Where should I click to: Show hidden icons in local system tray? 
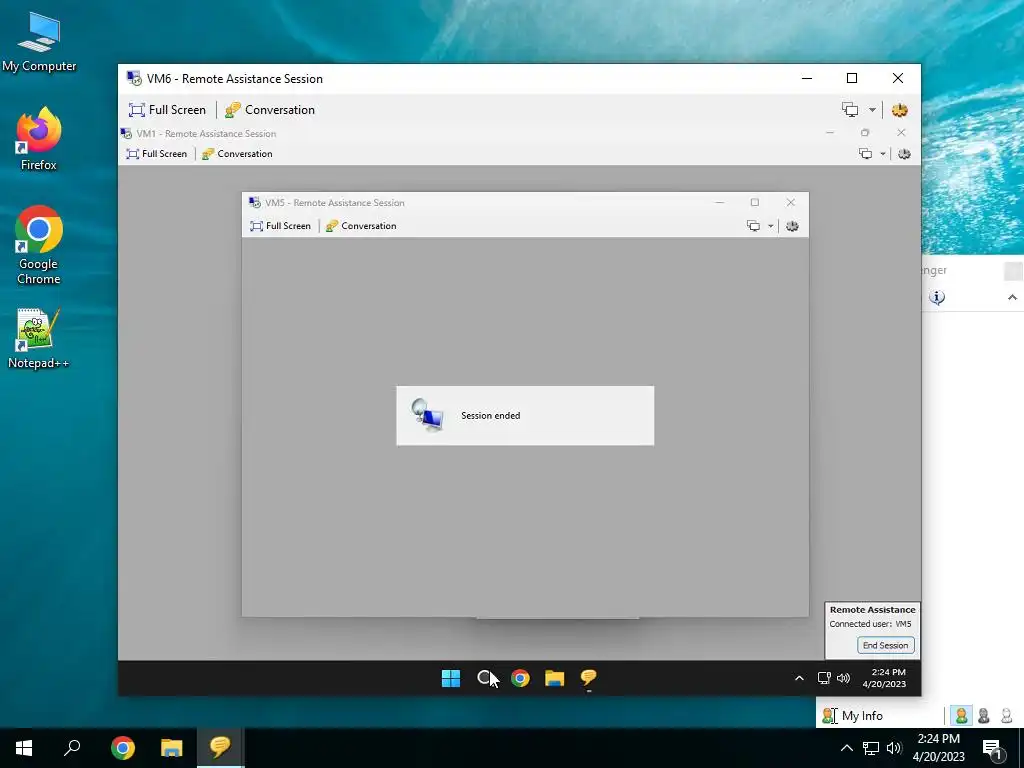click(x=846, y=748)
